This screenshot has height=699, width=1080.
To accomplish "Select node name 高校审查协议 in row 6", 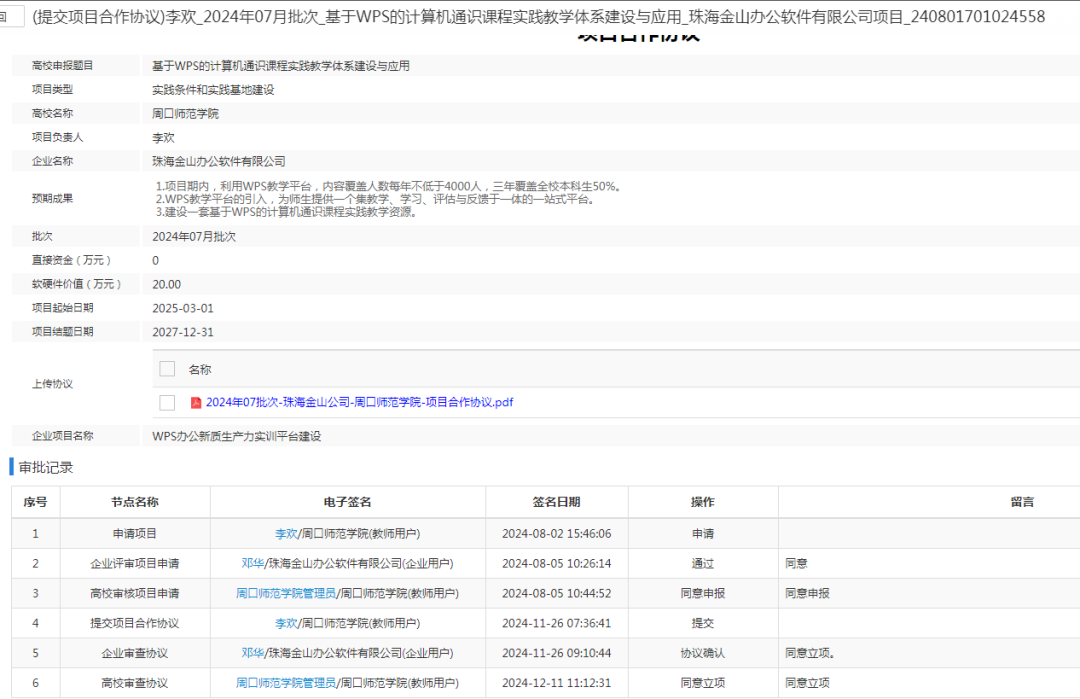I will coord(135,683).
